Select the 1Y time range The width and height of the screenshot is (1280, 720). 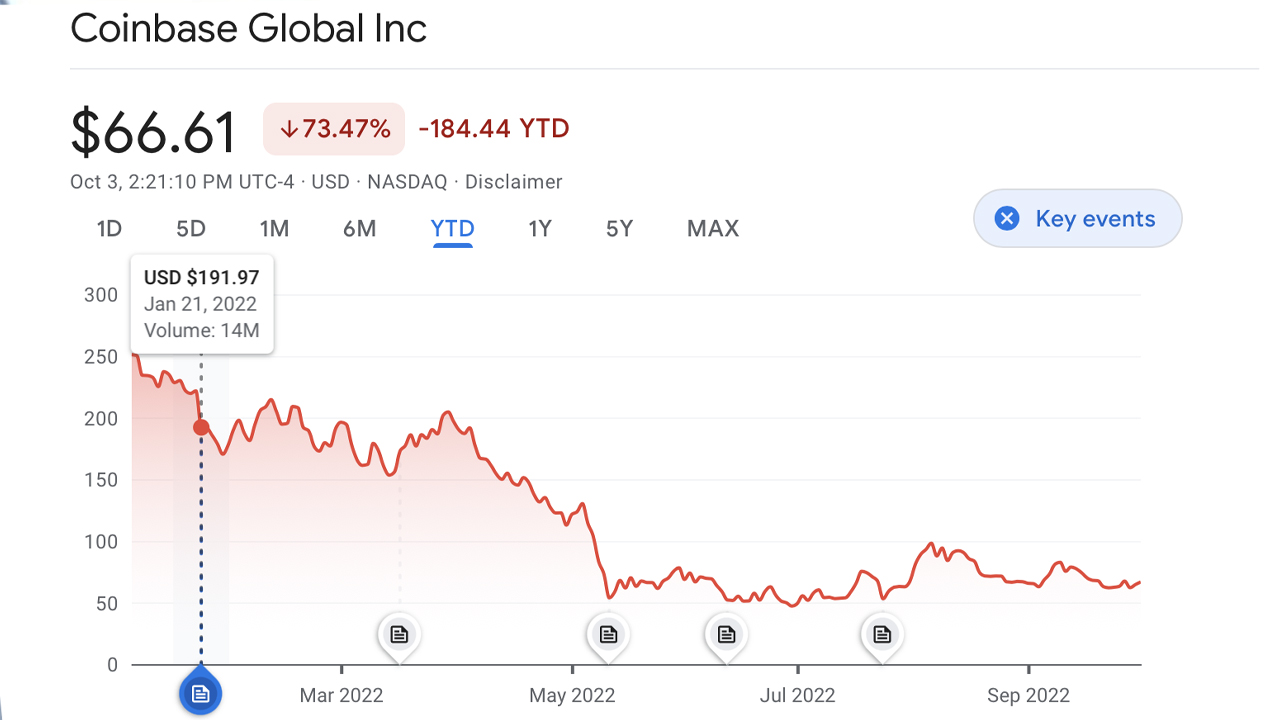click(540, 228)
